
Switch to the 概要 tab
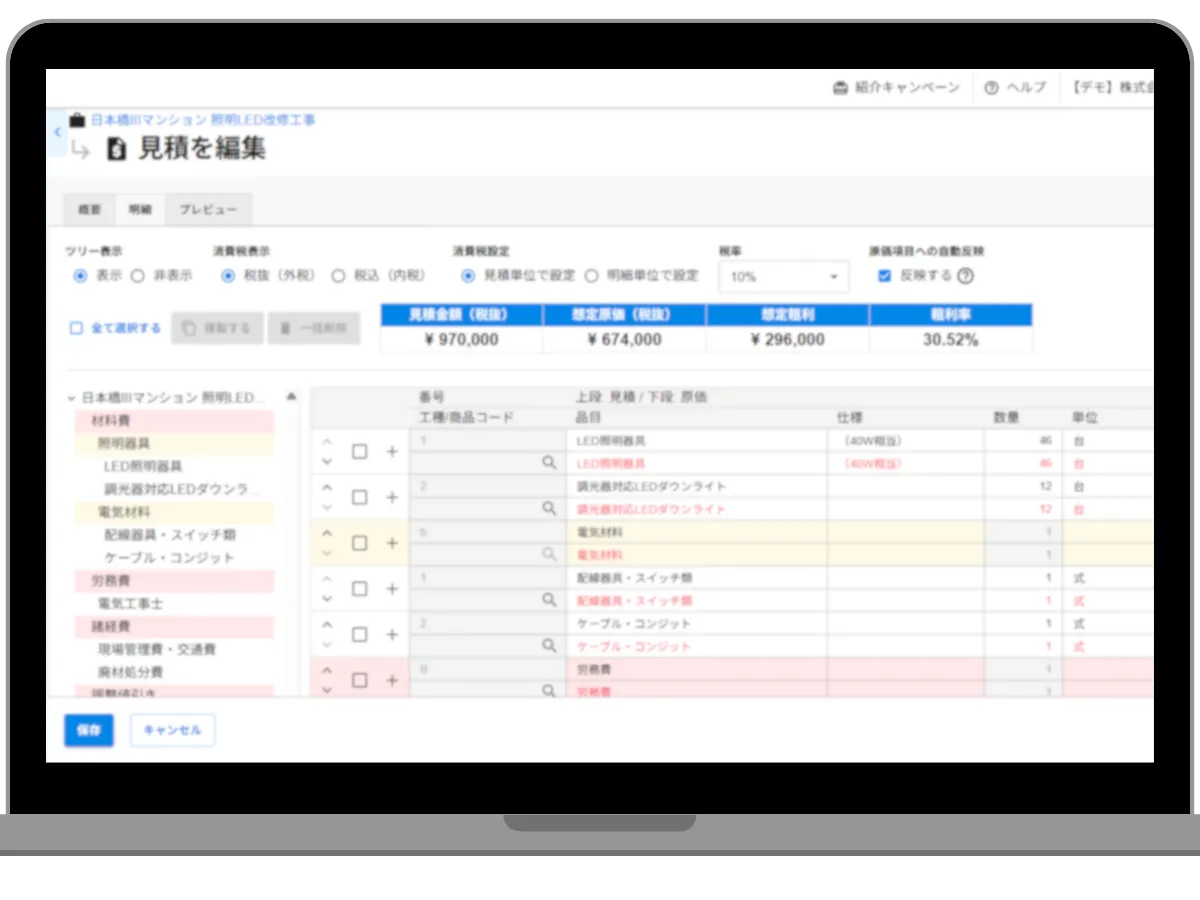click(90, 210)
